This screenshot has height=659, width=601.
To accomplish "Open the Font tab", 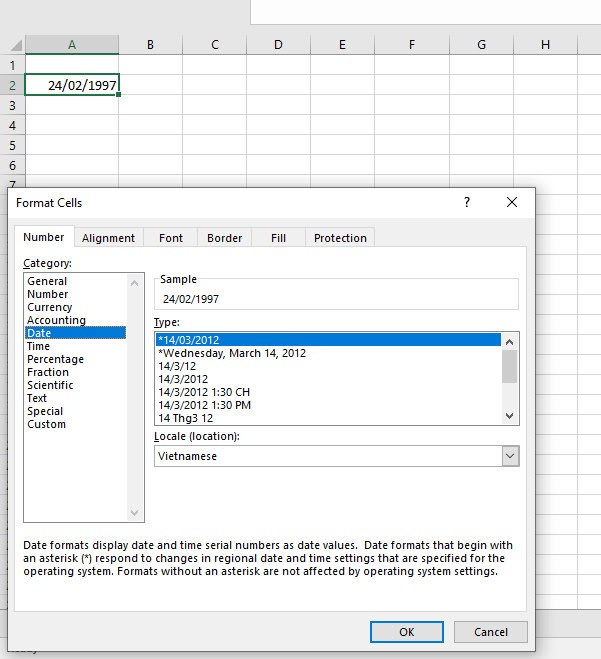I will pos(171,238).
